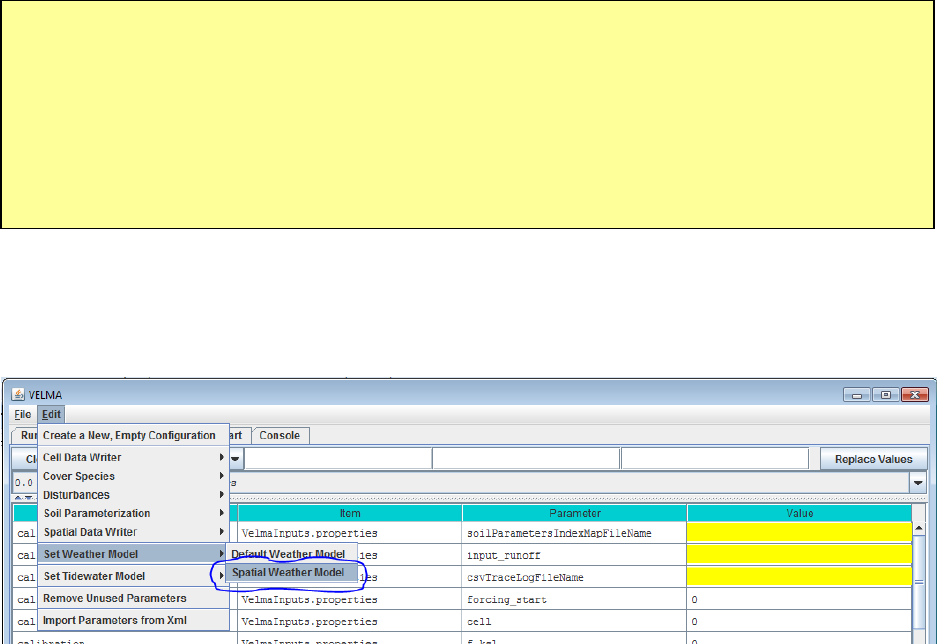This screenshot has width=937, height=644.
Task: Open Set Tidewater Model submenu
Action: [x=133, y=576]
